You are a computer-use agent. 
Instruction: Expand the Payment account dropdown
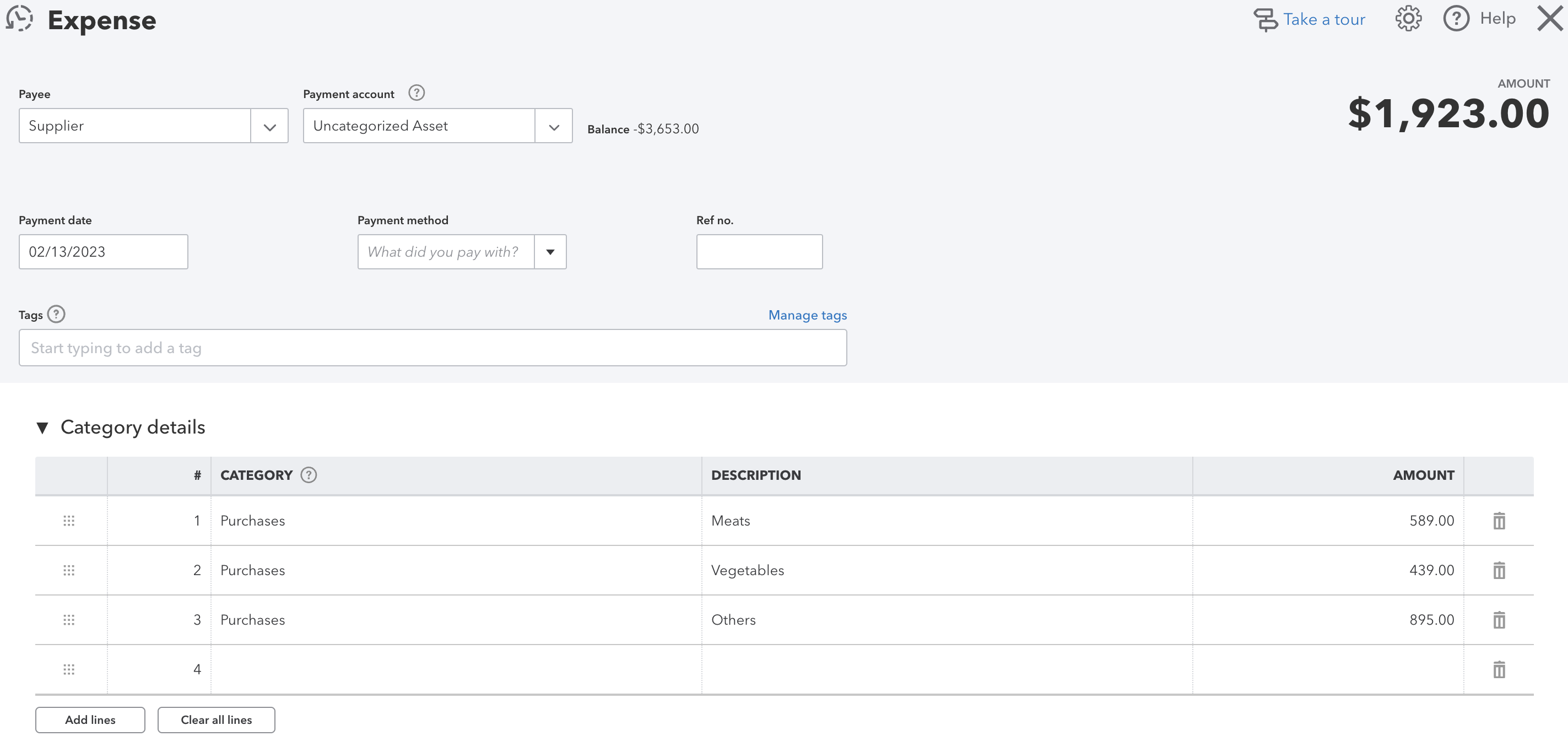pyautogui.click(x=553, y=127)
